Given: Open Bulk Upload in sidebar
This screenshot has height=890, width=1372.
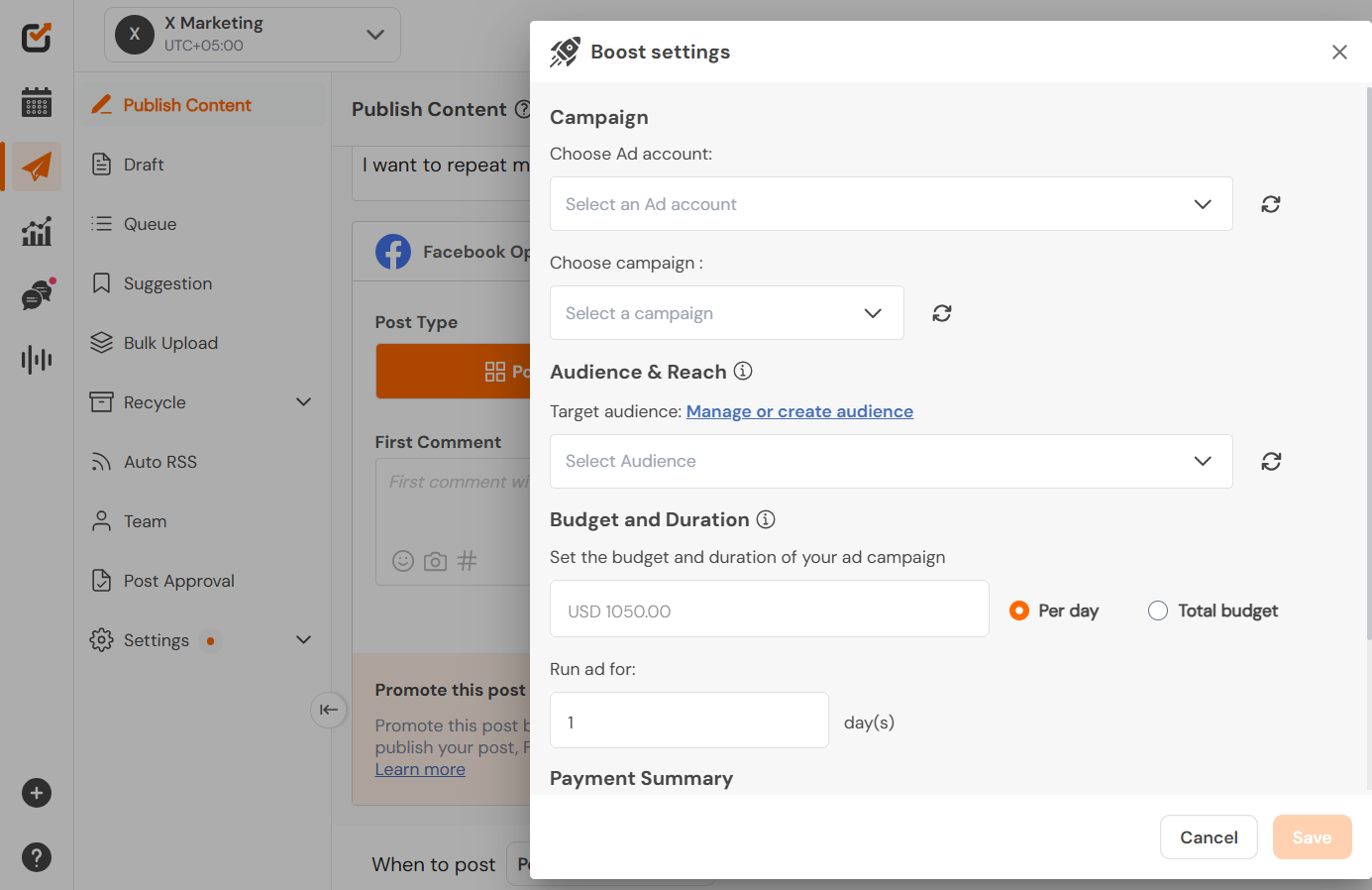Looking at the screenshot, I should pos(202,343).
